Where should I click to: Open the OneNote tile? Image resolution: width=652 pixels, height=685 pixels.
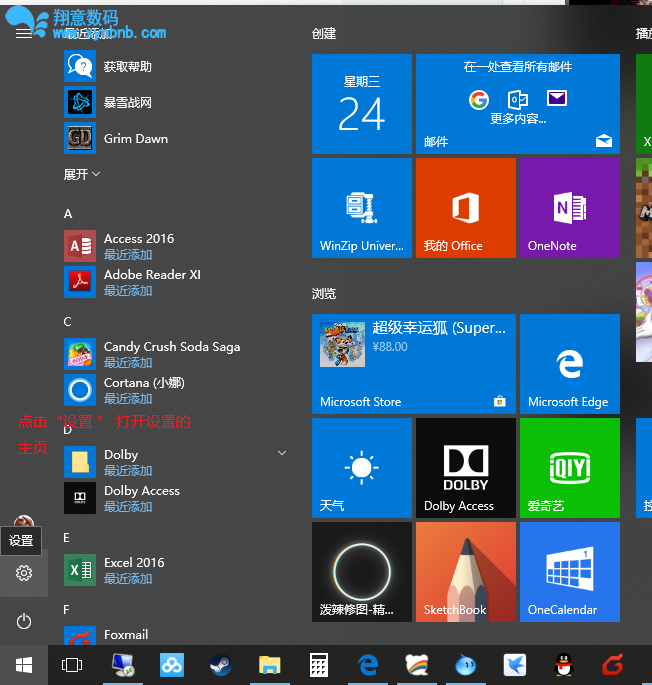570,208
